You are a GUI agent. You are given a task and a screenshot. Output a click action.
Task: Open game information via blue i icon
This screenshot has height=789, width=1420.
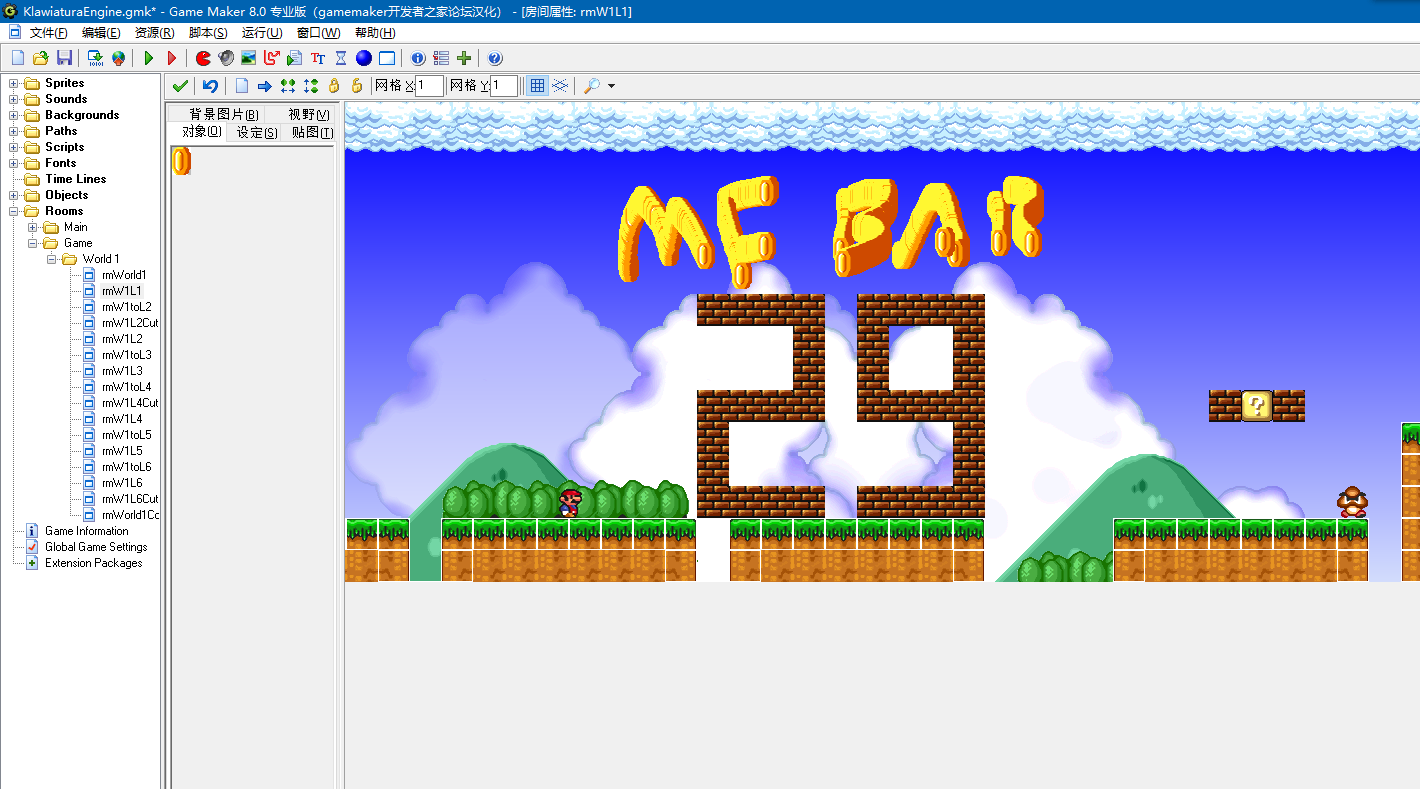point(418,58)
